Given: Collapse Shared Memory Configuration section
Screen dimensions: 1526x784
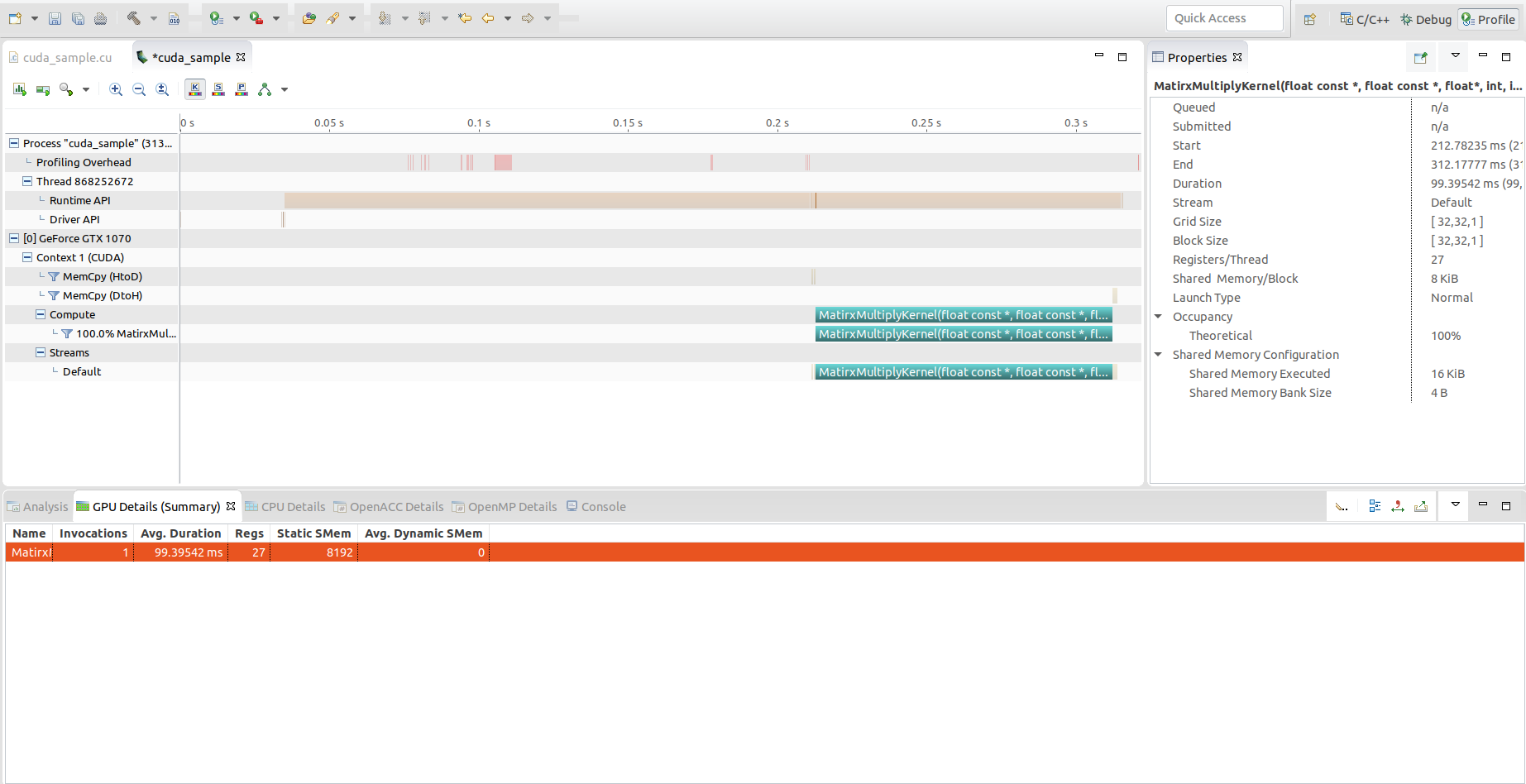Looking at the screenshot, I should (1159, 355).
